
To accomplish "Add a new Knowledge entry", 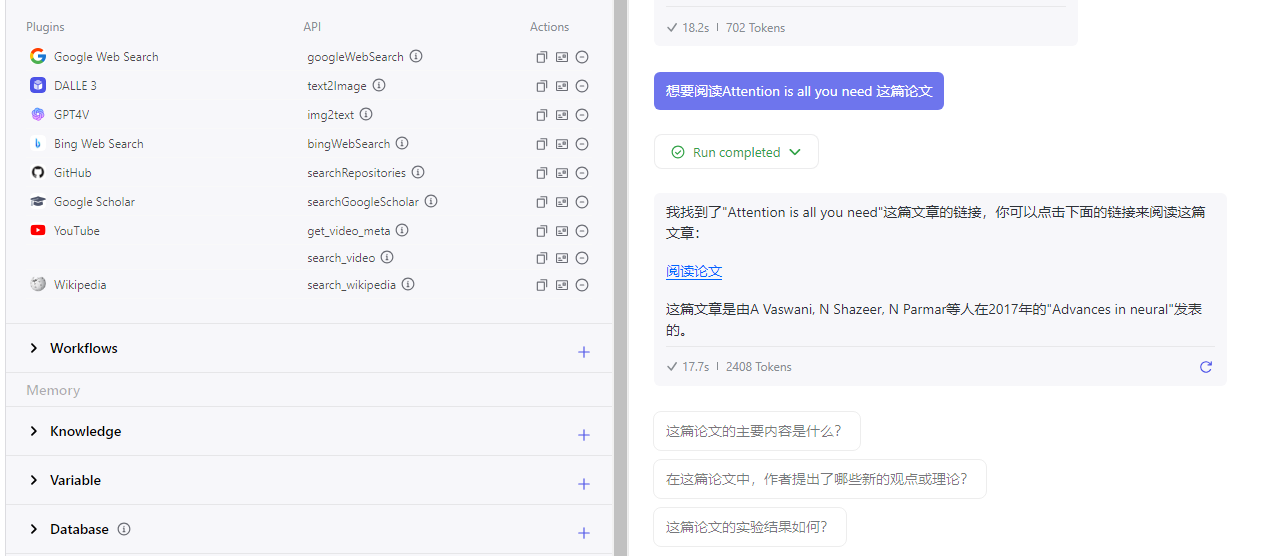I will (x=584, y=435).
